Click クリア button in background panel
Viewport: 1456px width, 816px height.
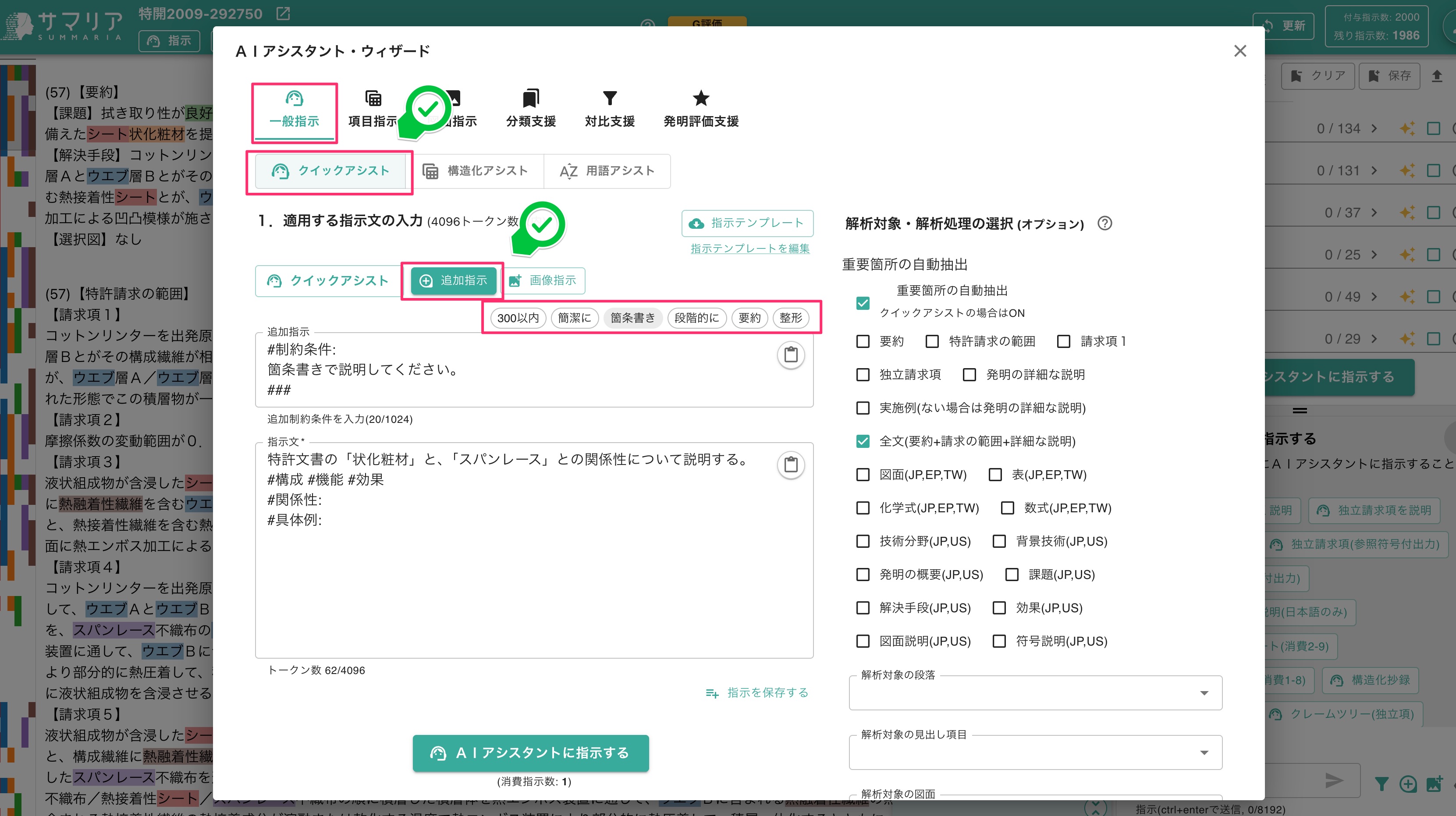coord(1318,76)
